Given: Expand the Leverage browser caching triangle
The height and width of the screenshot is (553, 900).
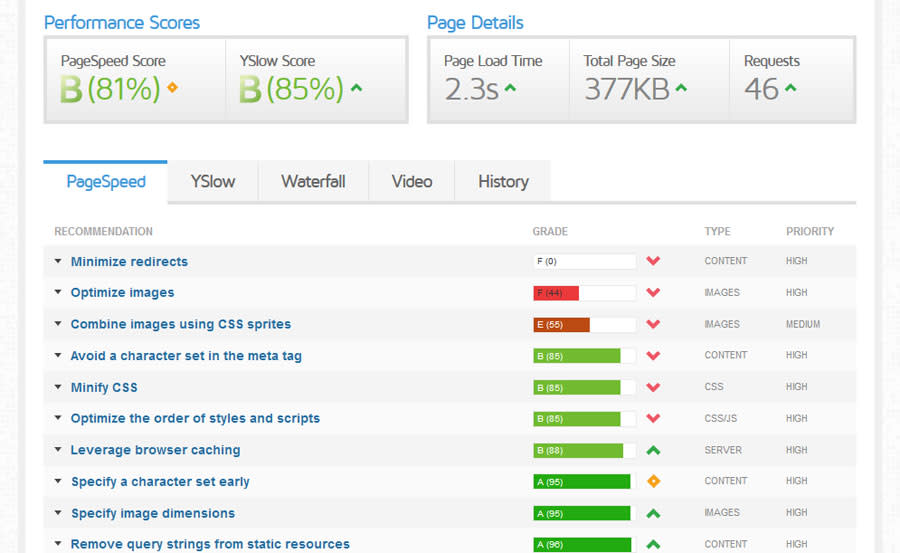Looking at the screenshot, I should [x=58, y=449].
